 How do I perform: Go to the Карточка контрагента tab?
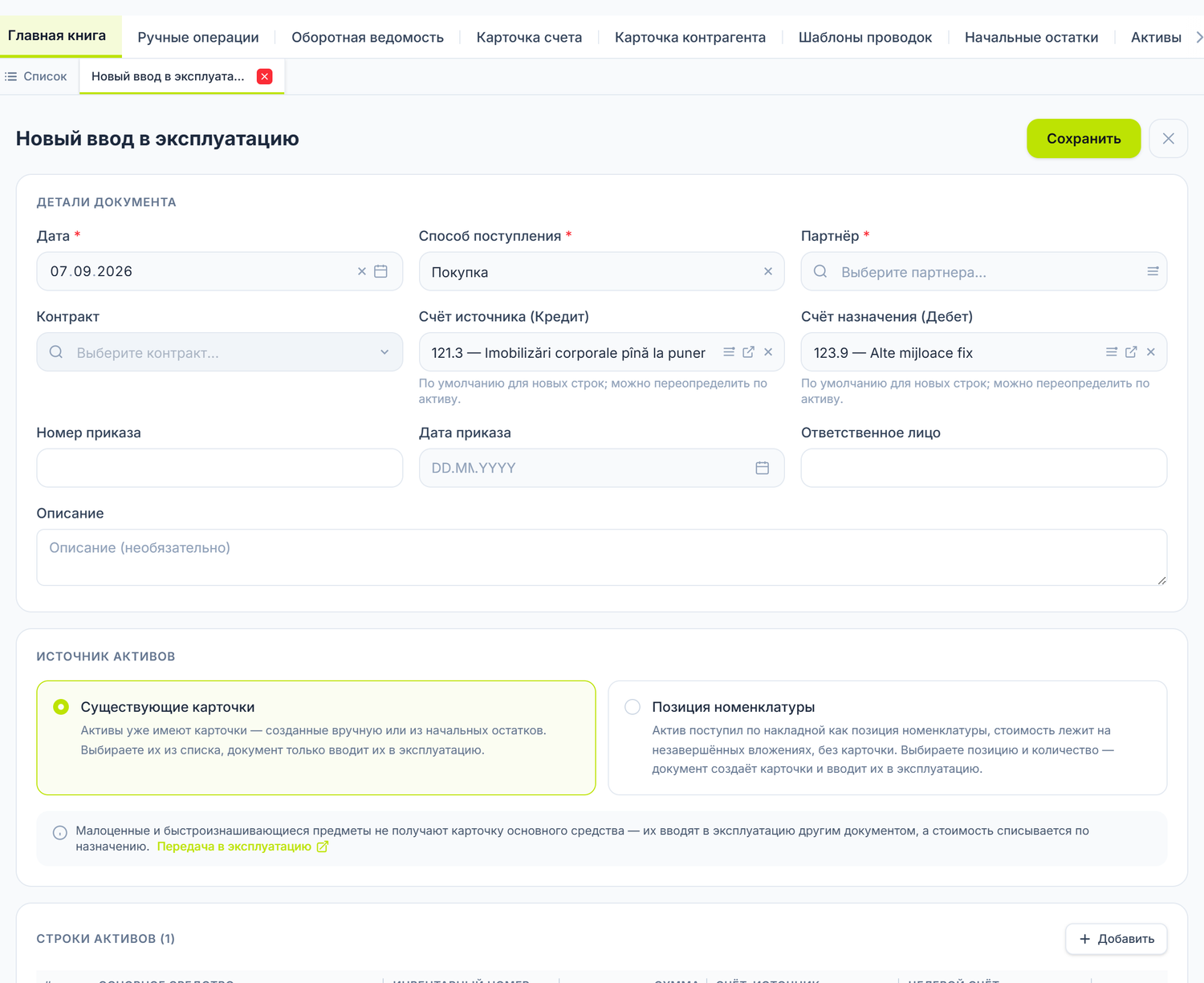pos(690,37)
